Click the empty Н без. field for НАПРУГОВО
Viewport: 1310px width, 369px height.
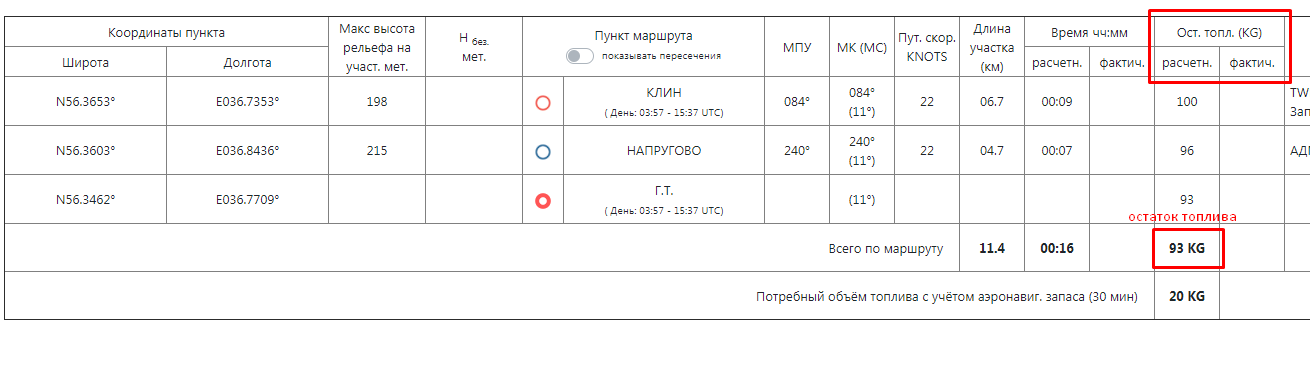(x=474, y=151)
